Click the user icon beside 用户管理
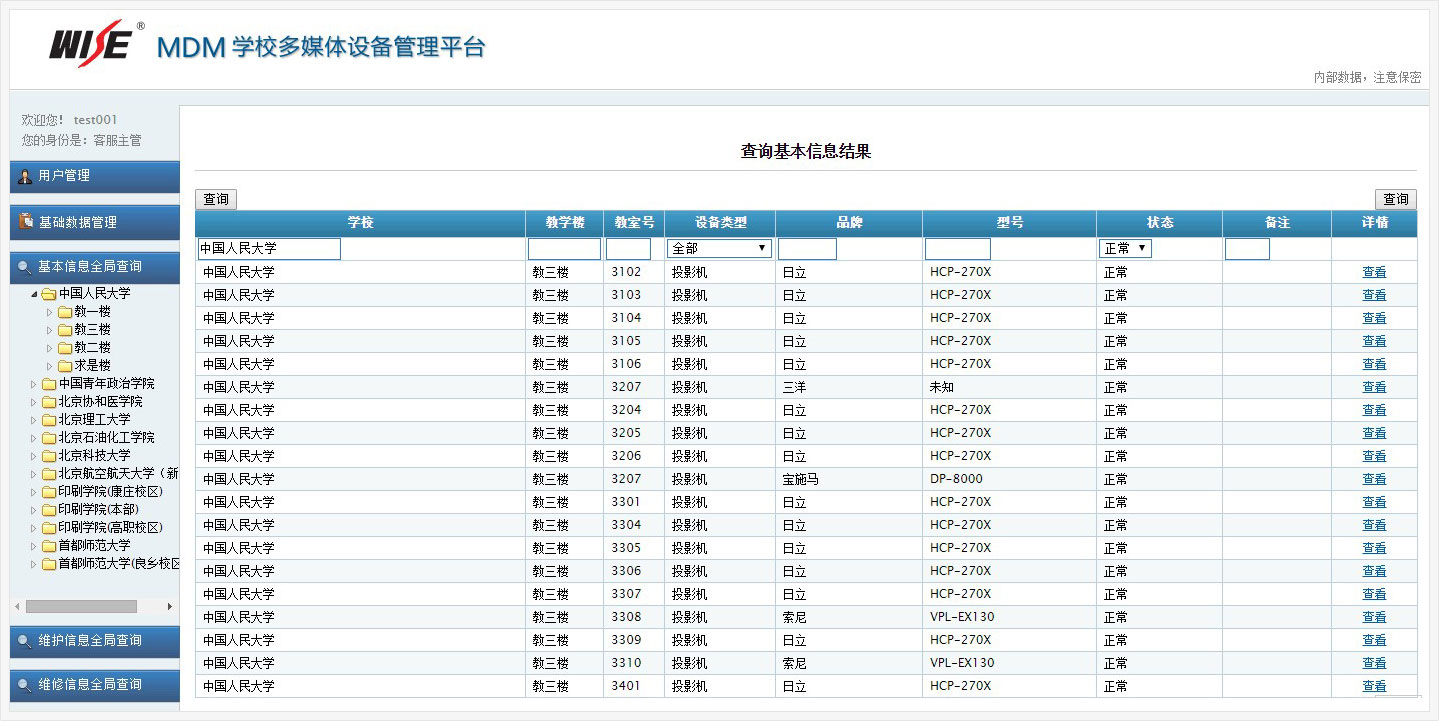1439x721 pixels. (25, 176)
